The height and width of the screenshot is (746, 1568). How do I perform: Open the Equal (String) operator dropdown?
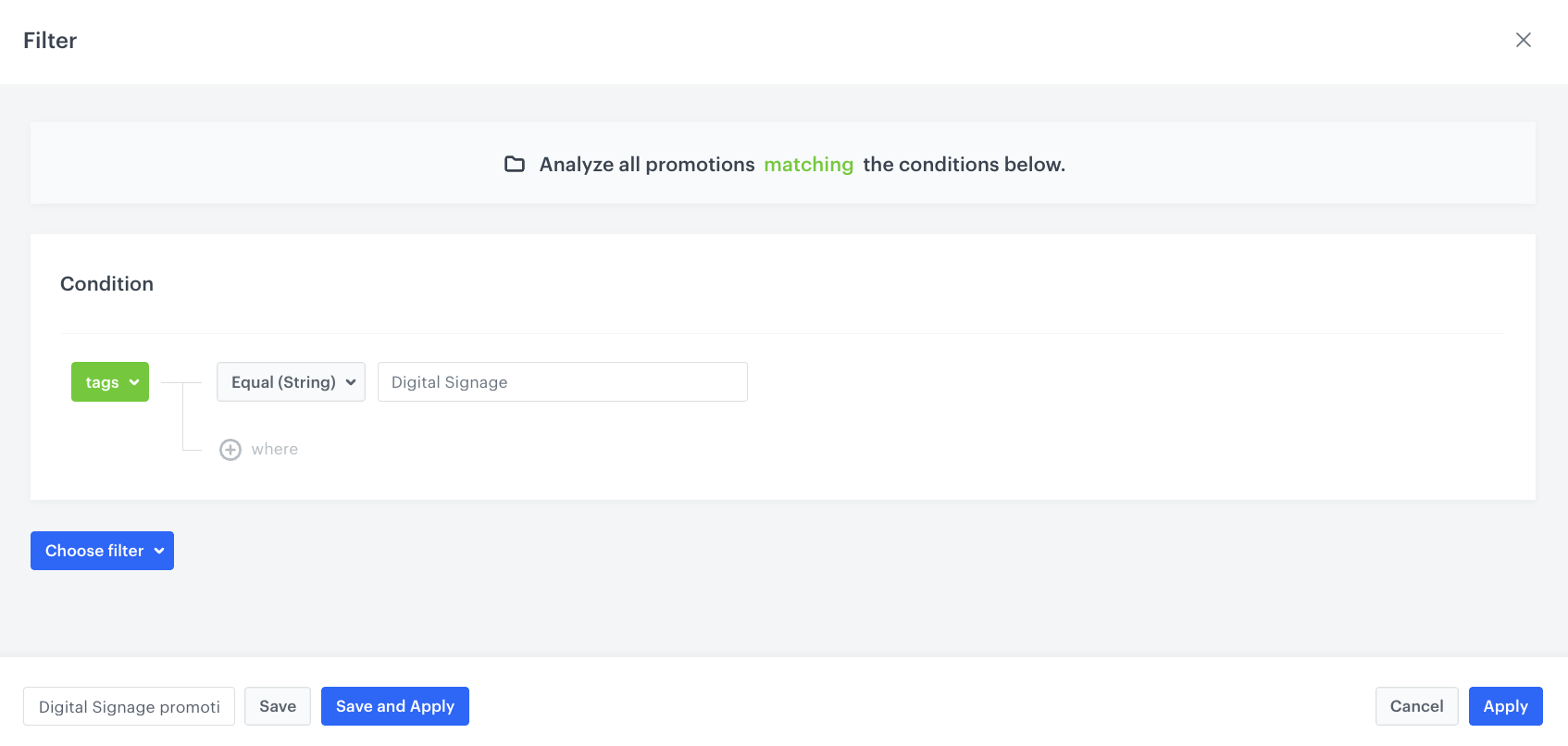tap(291, 381)
